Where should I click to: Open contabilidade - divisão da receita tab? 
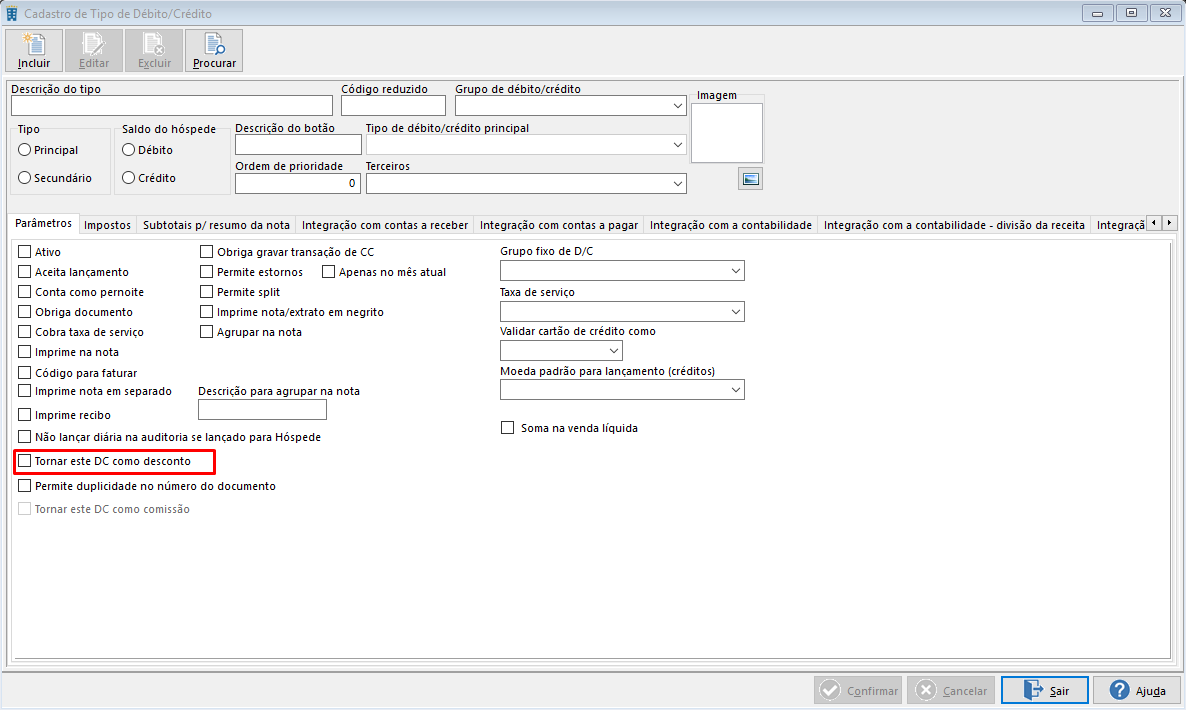(955, 225)
